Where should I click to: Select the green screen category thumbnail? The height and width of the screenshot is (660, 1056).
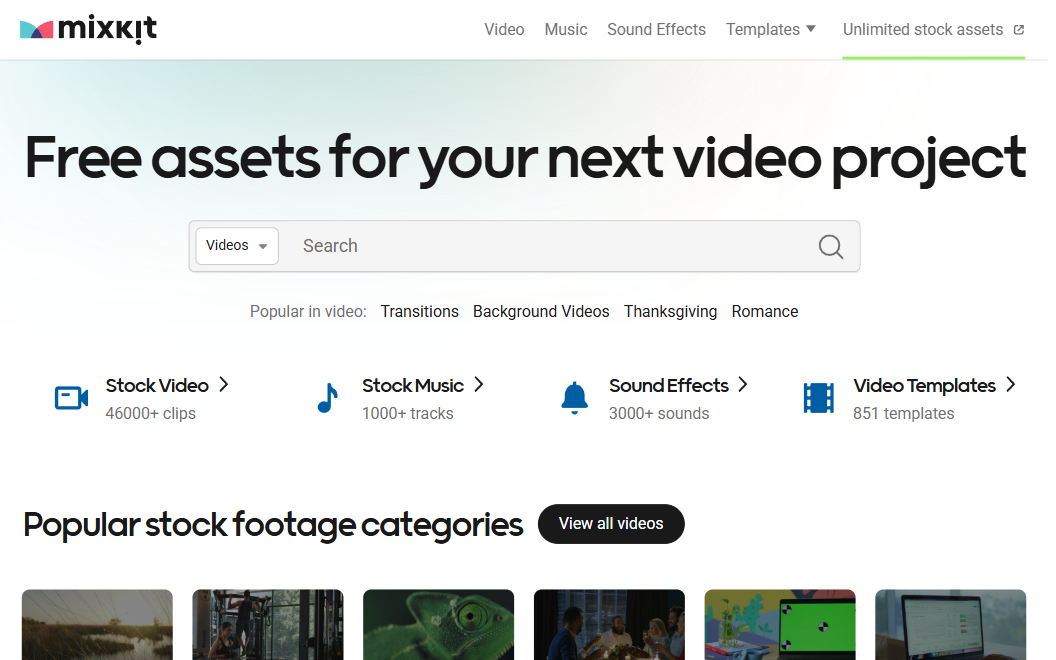[780, 624]
